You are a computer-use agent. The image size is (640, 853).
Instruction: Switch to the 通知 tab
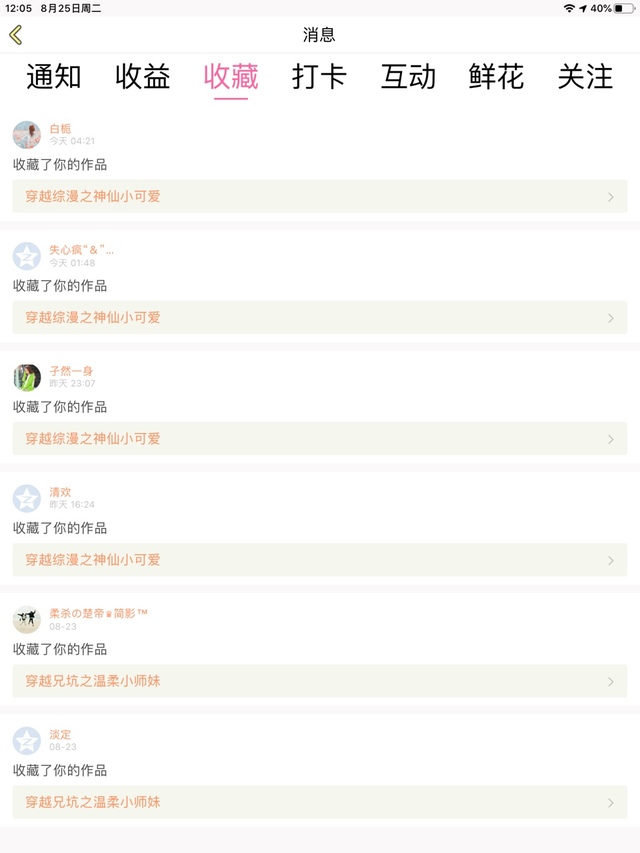pos(54,77)
